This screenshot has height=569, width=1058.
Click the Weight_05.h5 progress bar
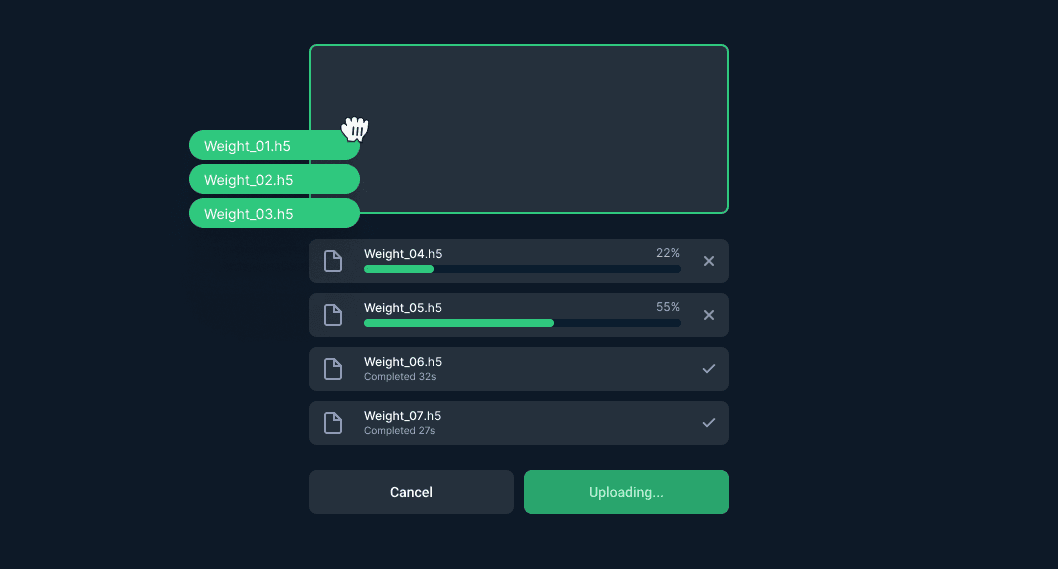click(522, 323)
